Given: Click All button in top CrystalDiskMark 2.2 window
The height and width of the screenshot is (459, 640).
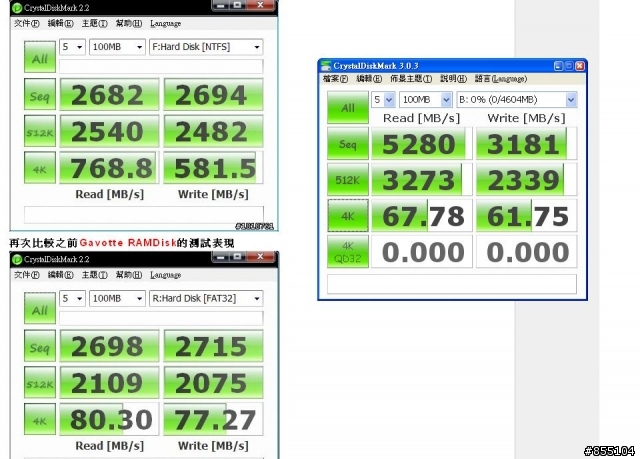Looking at the screenshot, I should tap(40, 57).
